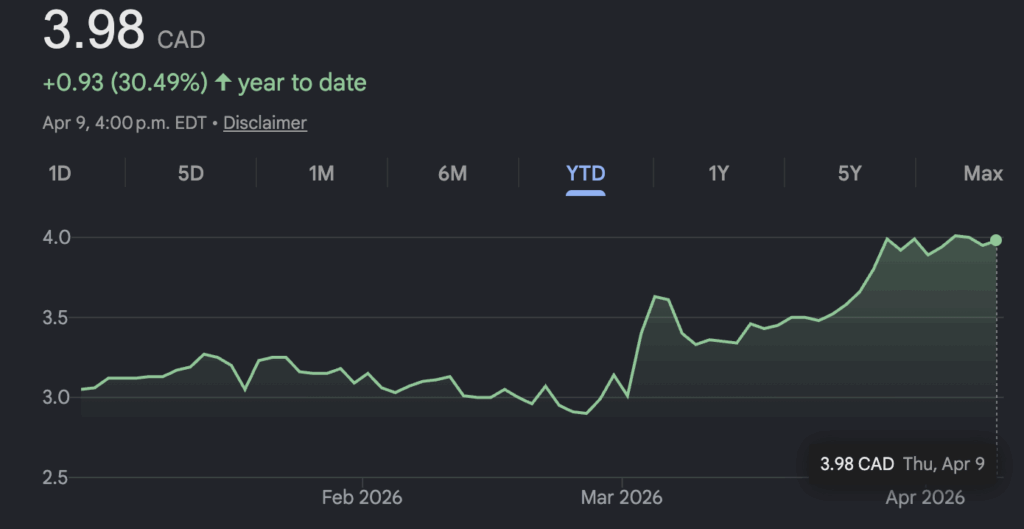Click the large 3.98 price heading
1024x529 pixels.
click(94, 32)
